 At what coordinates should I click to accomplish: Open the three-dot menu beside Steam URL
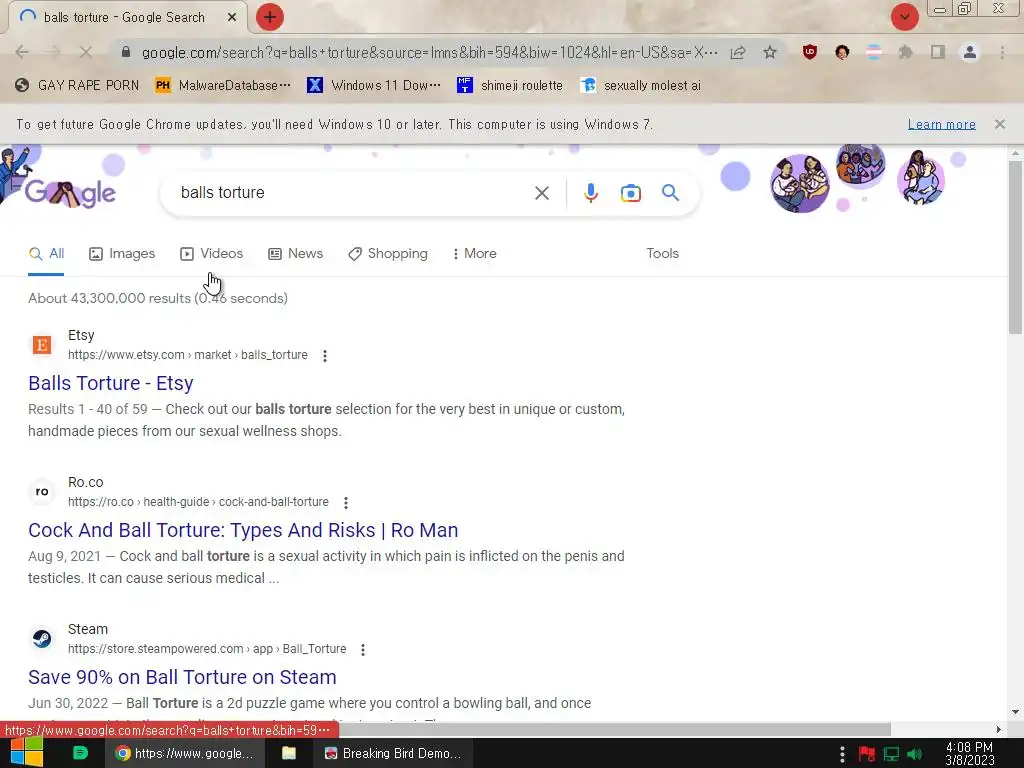(362, 649)
